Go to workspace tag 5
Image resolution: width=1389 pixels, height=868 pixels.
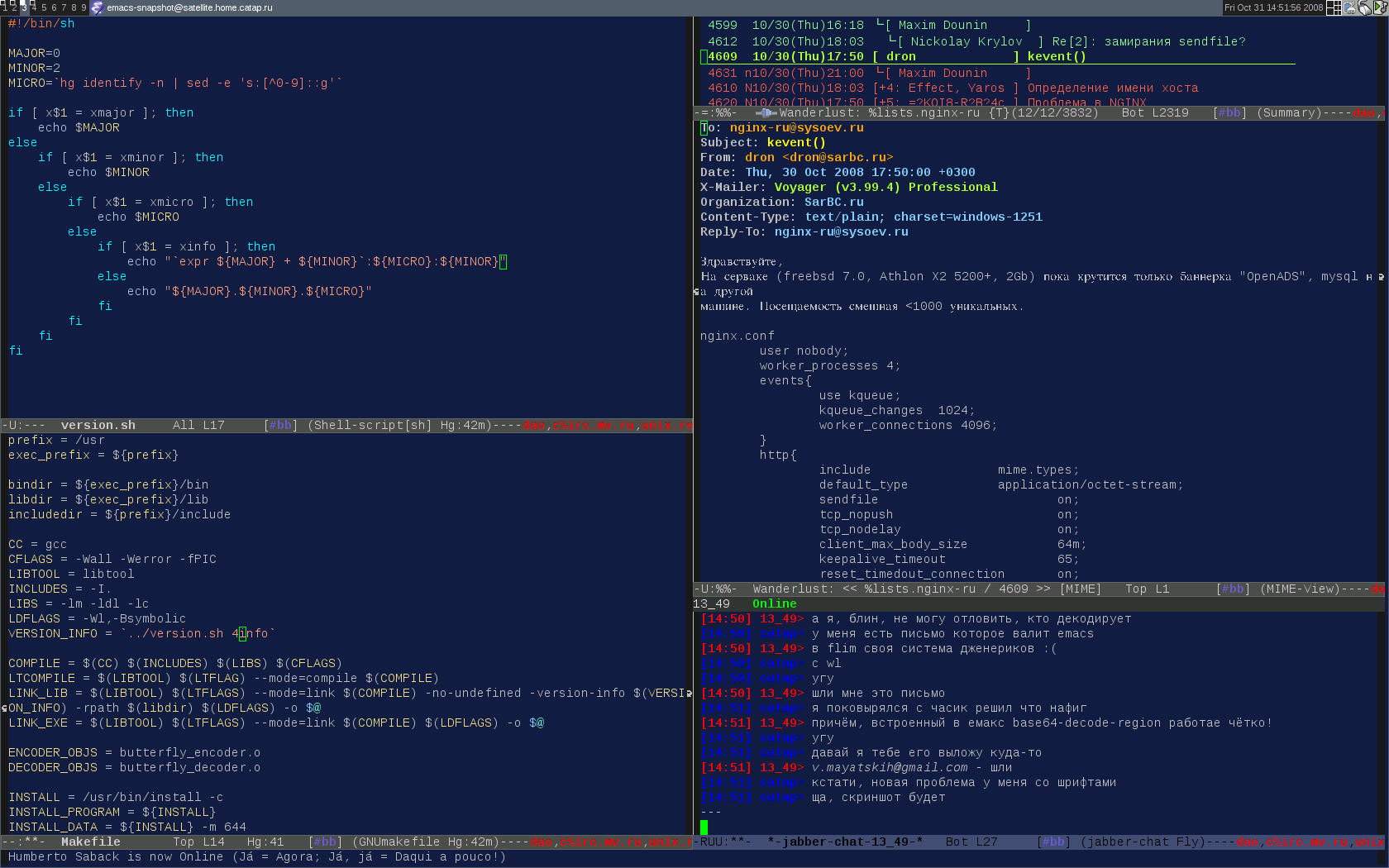[x=44, y=7]
